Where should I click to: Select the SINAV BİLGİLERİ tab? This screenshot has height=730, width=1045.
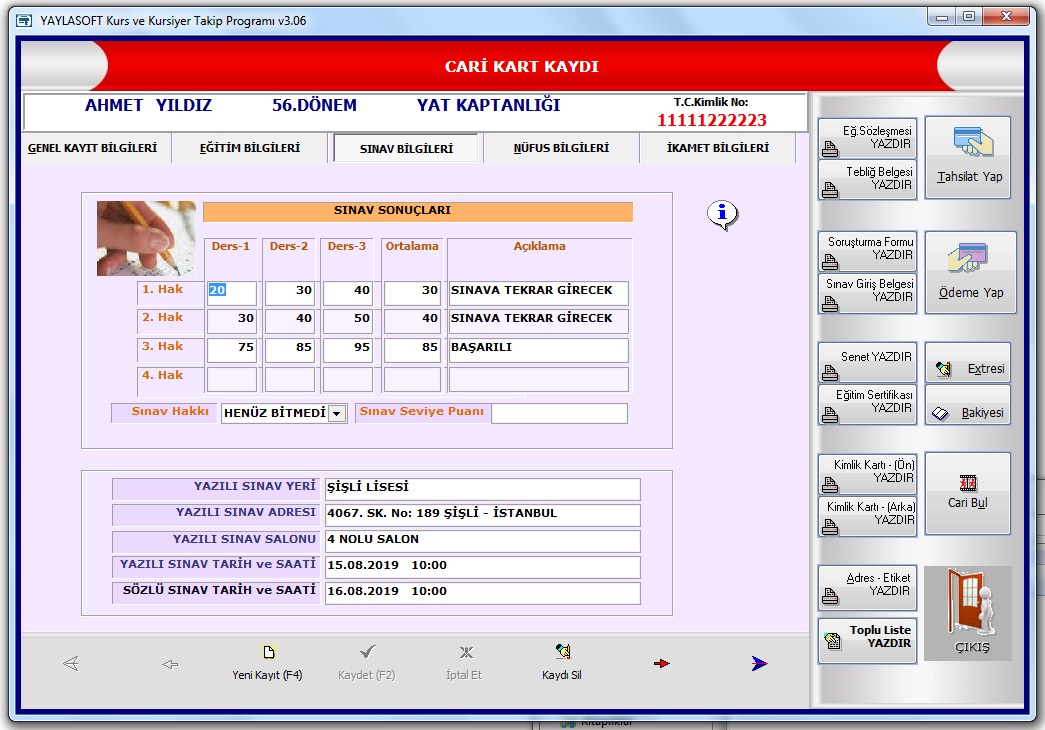(x=406, y=149)
